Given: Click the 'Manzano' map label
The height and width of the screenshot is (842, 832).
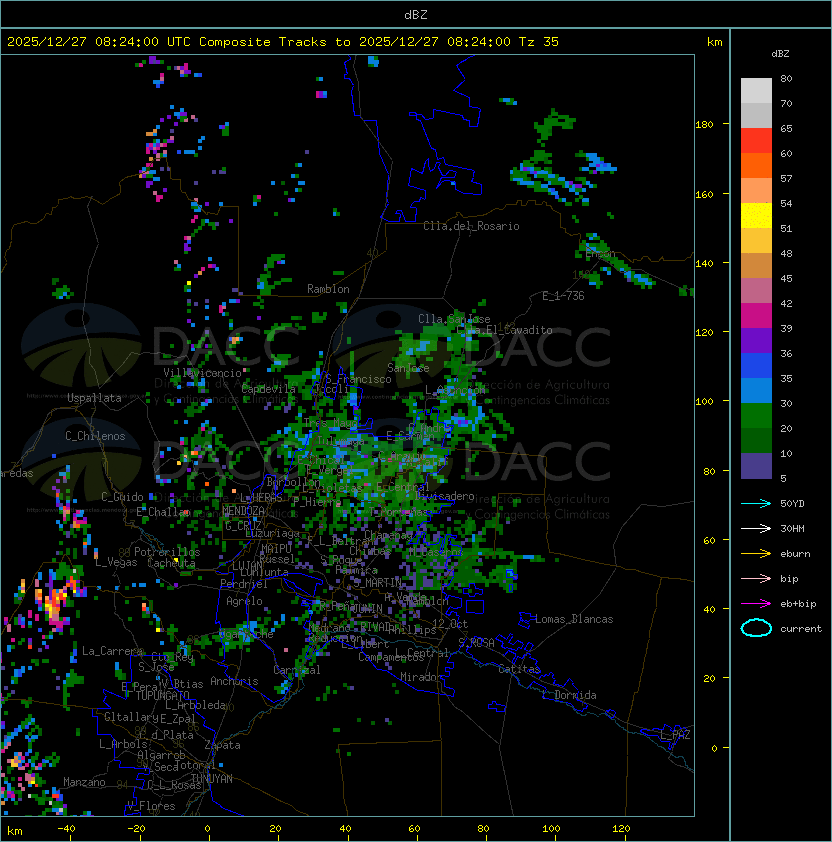Looking at the screenshot, I should pyautogui.click(x=84, y=782).
